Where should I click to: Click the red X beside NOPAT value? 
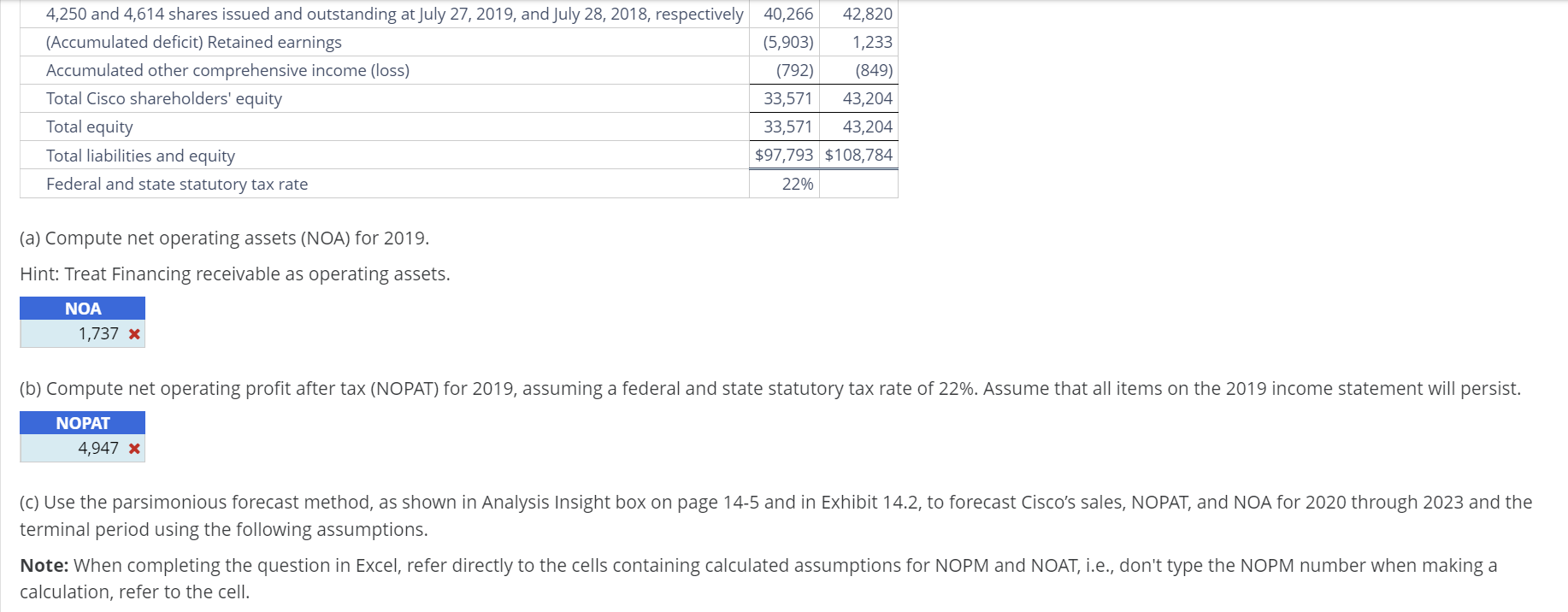(134, 449)
